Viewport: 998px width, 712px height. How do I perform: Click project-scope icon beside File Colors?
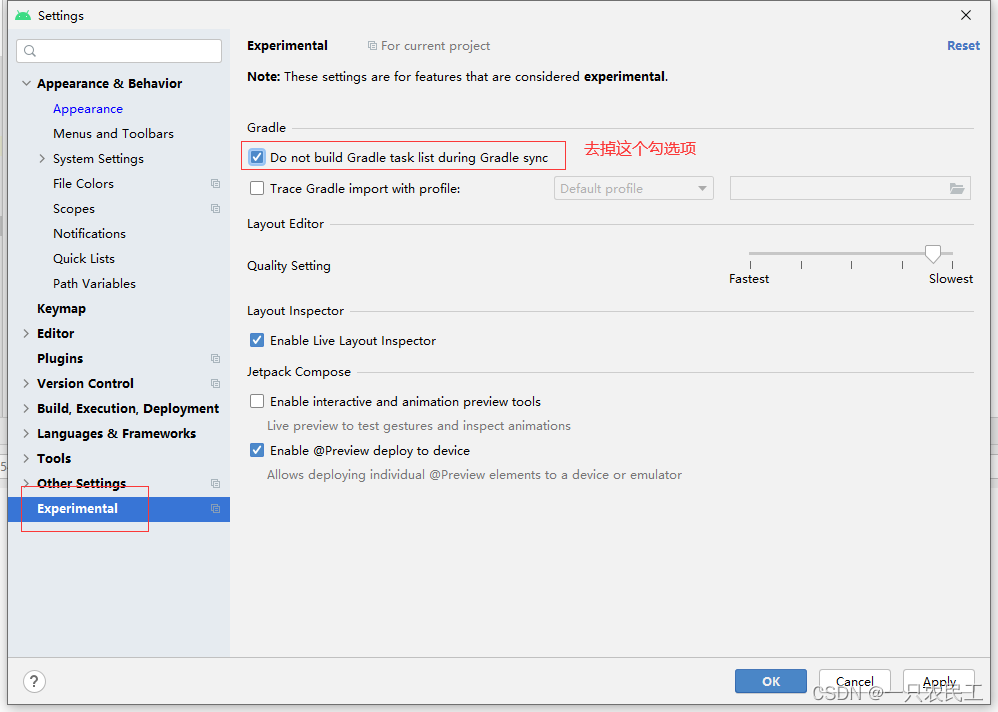pyautogui.click(x=215, y=184)
